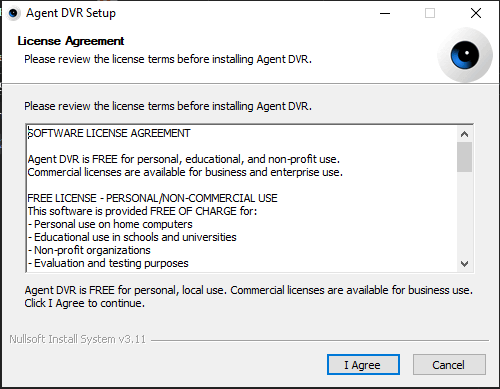Viewport: 500px width, 389px height.
Task: Click the 'Evaluation and testing purposes' line
Action: click(x=111, y=263)
